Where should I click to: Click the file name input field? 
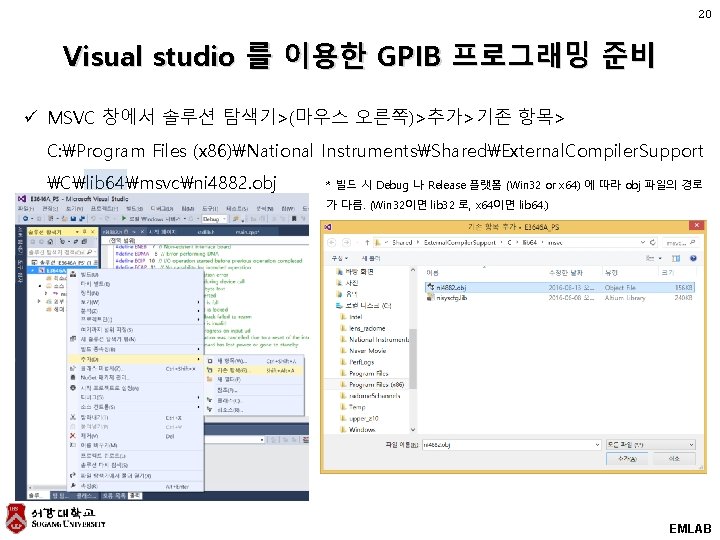click(x=511, y=444)
